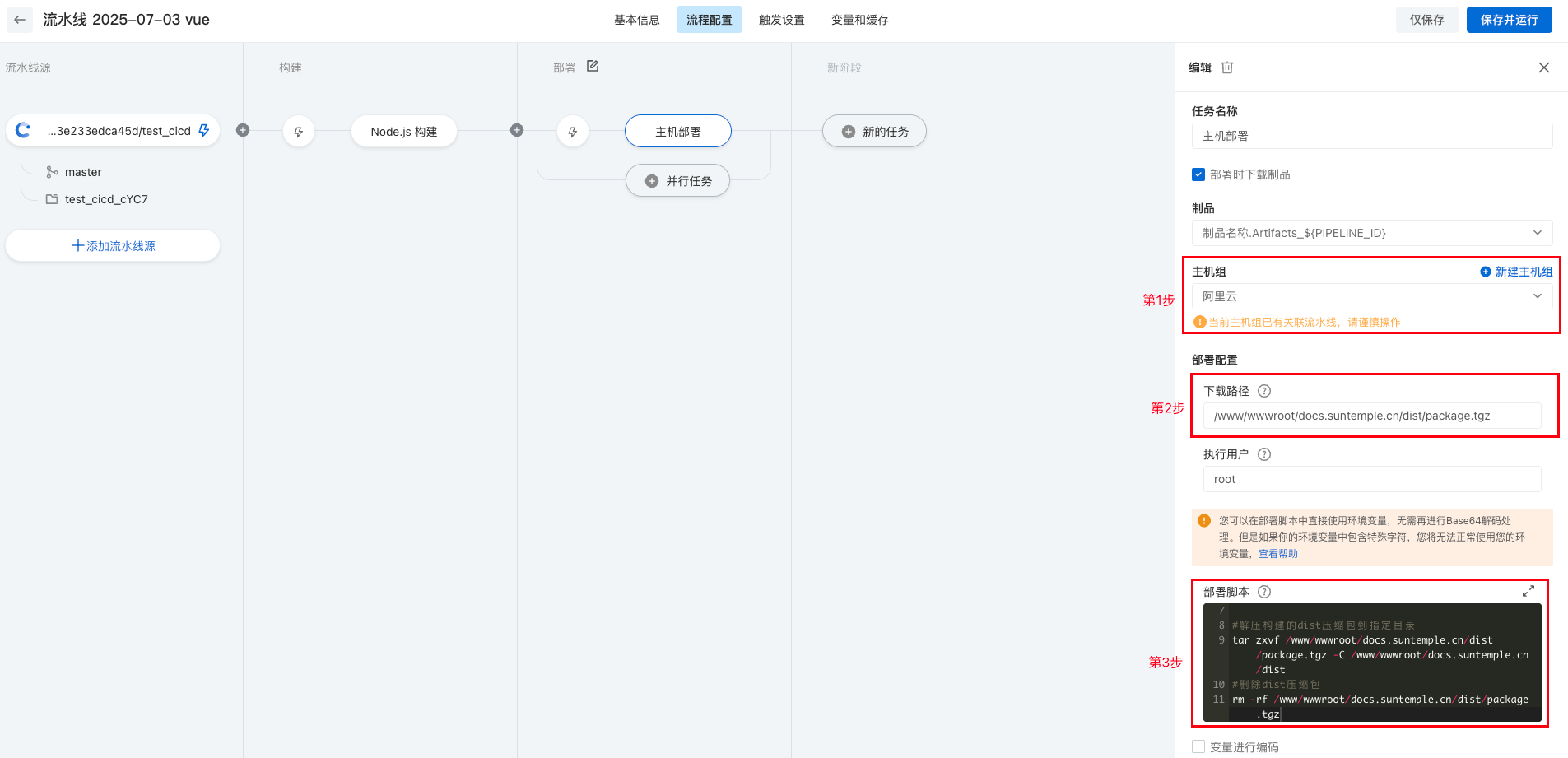Click the lightning trigger icon before 主机部署

pos(573,132)
